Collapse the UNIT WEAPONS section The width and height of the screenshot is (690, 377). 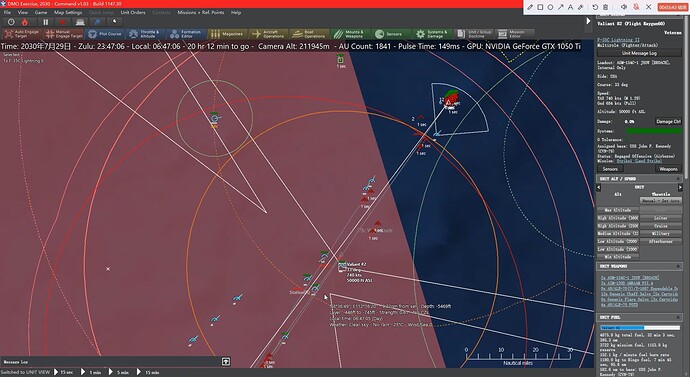tap(678, 266)
